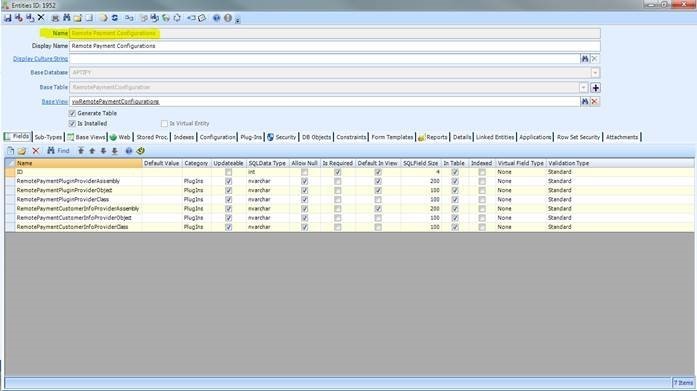Uncheck the Is Installed checkbox
697x391 pixels.
pyautogui.click(x=72, y=124)
